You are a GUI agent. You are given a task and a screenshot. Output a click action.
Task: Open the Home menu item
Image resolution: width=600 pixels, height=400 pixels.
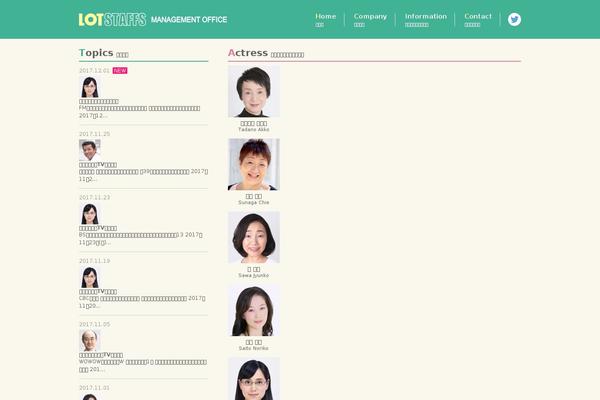[x=325, y=20]
